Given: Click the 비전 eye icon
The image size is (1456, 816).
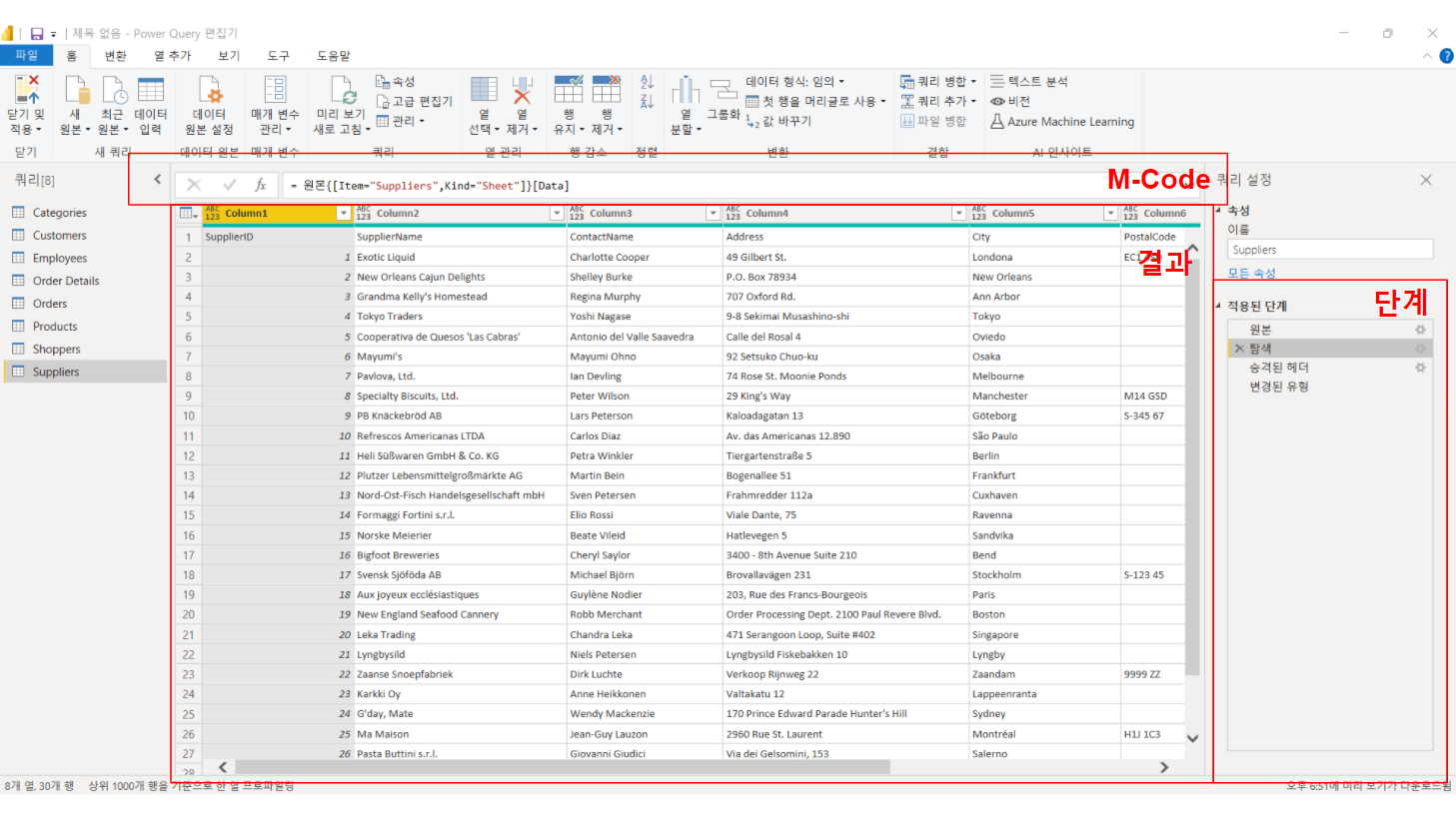Looking at the screenshot, I should pyautogui.click(x=997, y=101).
